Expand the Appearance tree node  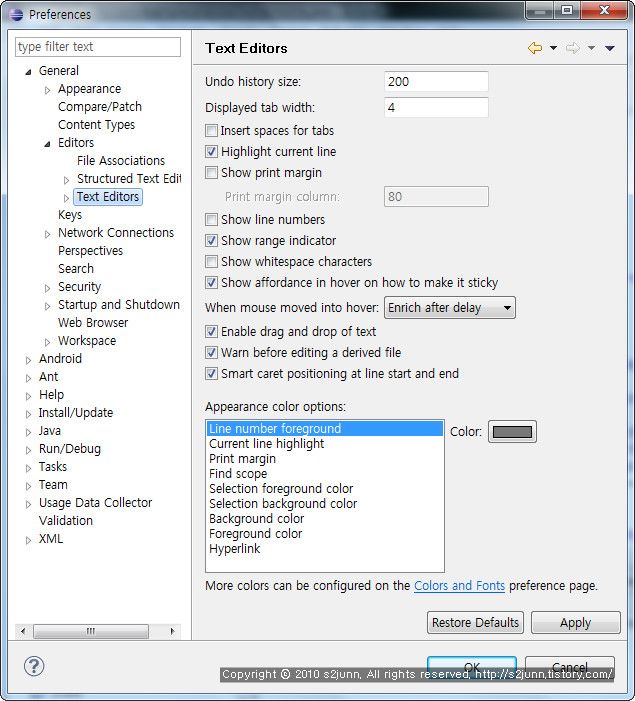pyautogui.click(x=47, y=90)
